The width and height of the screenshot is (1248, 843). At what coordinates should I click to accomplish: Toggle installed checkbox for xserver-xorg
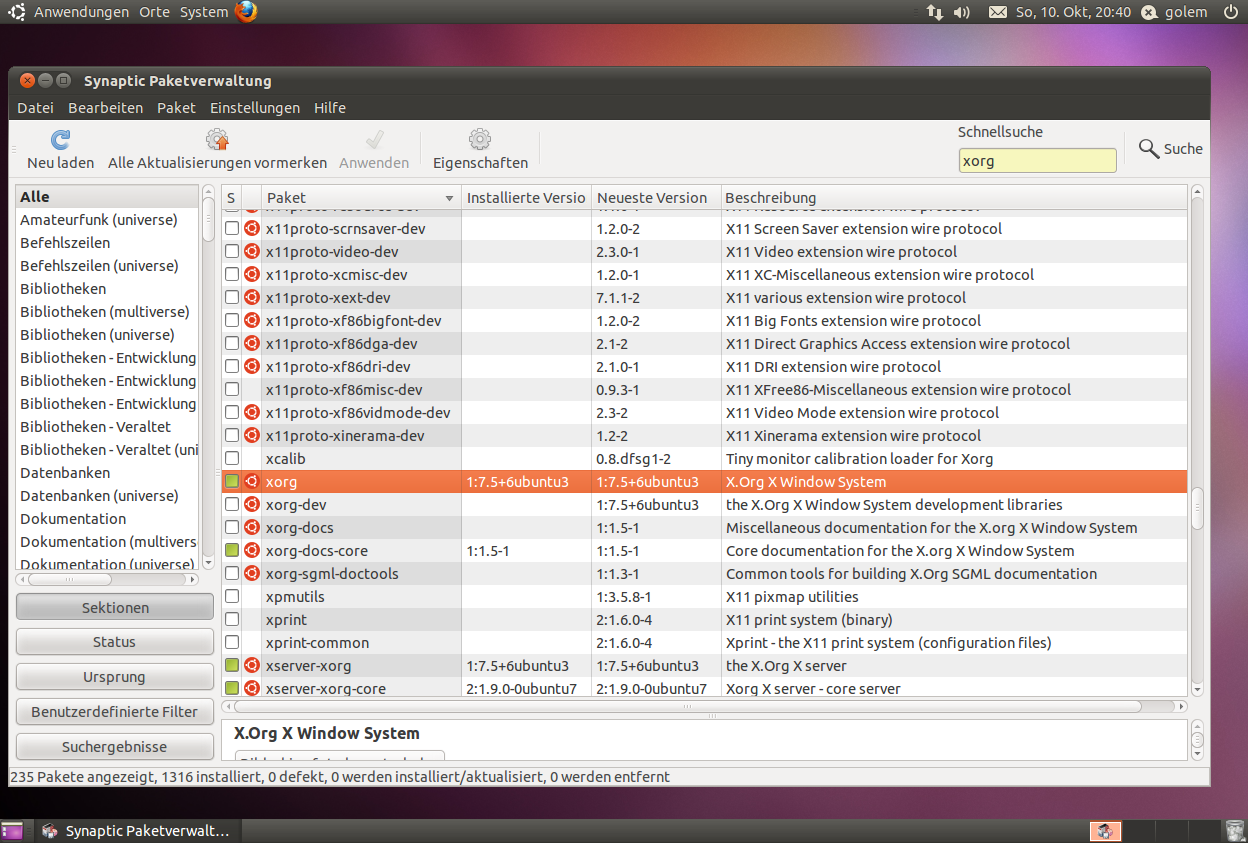[232, 666]
